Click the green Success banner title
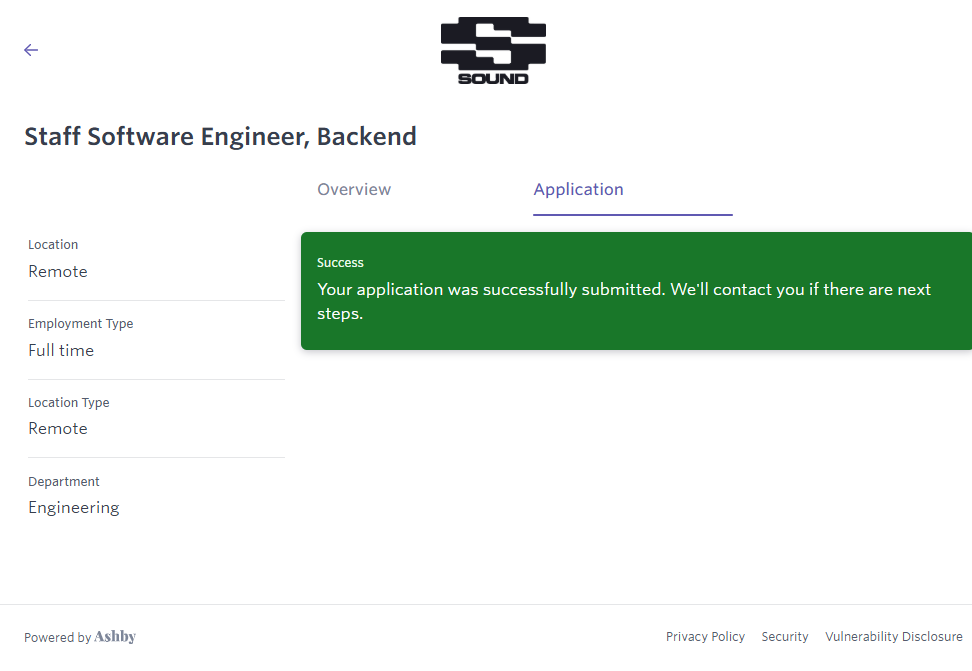The width and height of the screenshot is (972, 671). coord(340,263)
